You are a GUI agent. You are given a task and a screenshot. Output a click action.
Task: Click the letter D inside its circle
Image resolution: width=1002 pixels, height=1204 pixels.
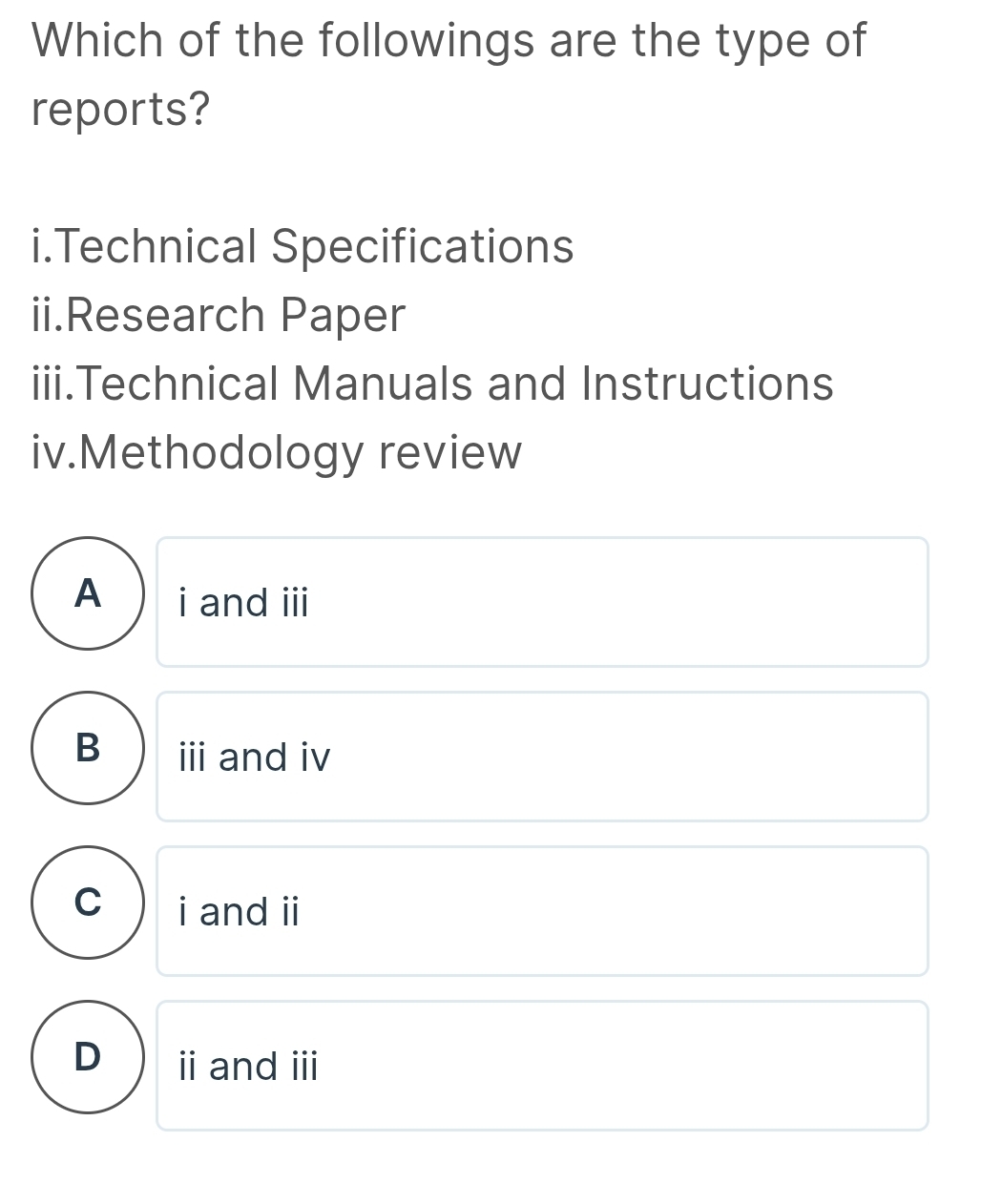(x=87, y=1059)
